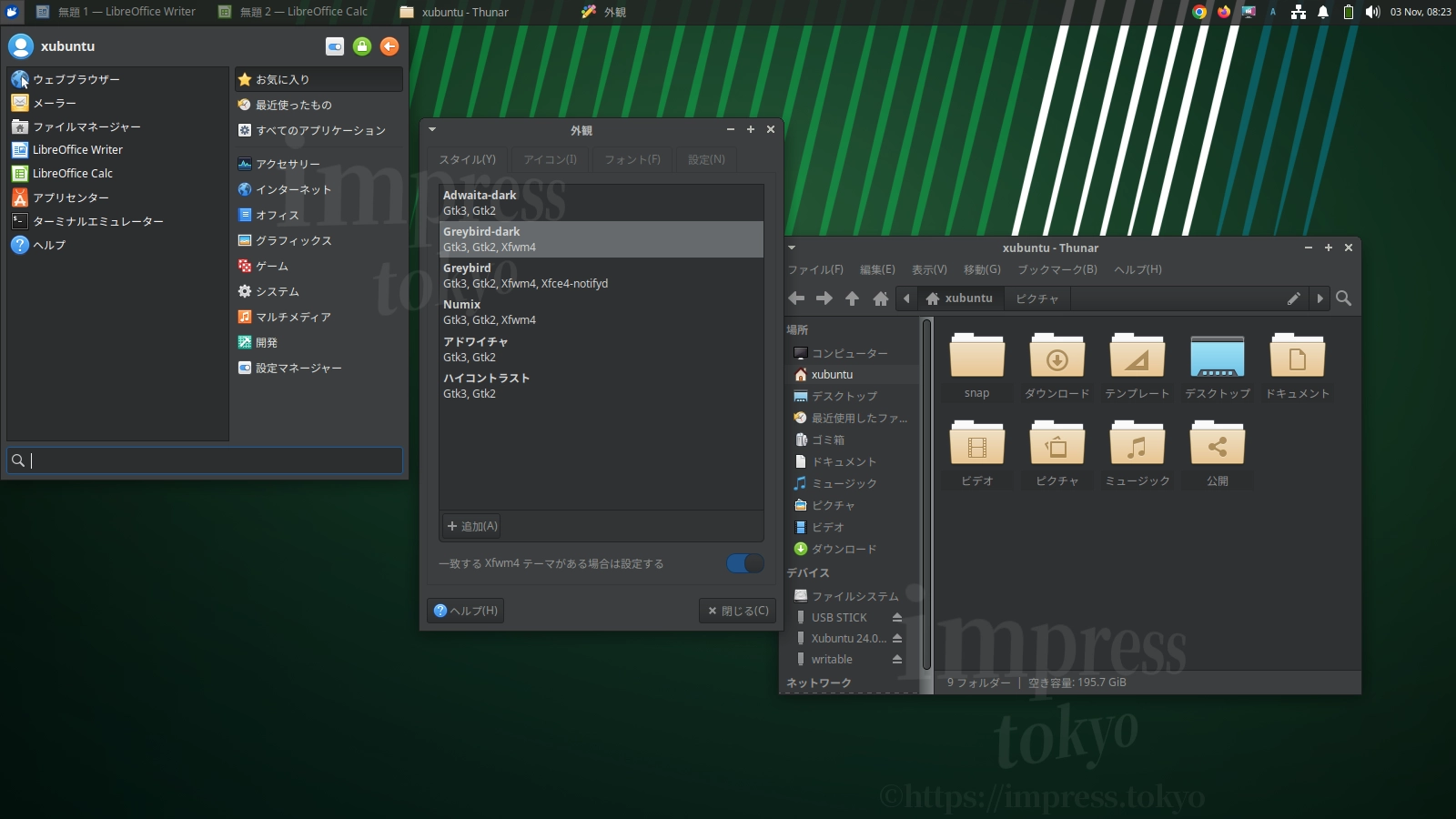Go to parent folder in Thunar

pyautogui.click(x=853, y=298)
